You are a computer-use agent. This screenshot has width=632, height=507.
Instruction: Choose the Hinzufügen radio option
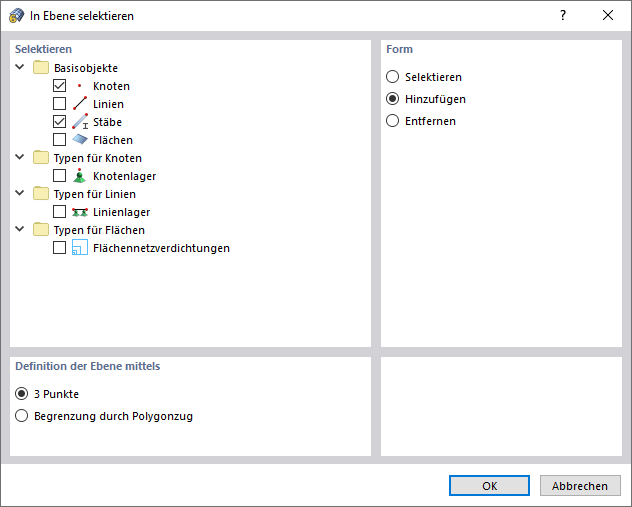pos(393,99)
